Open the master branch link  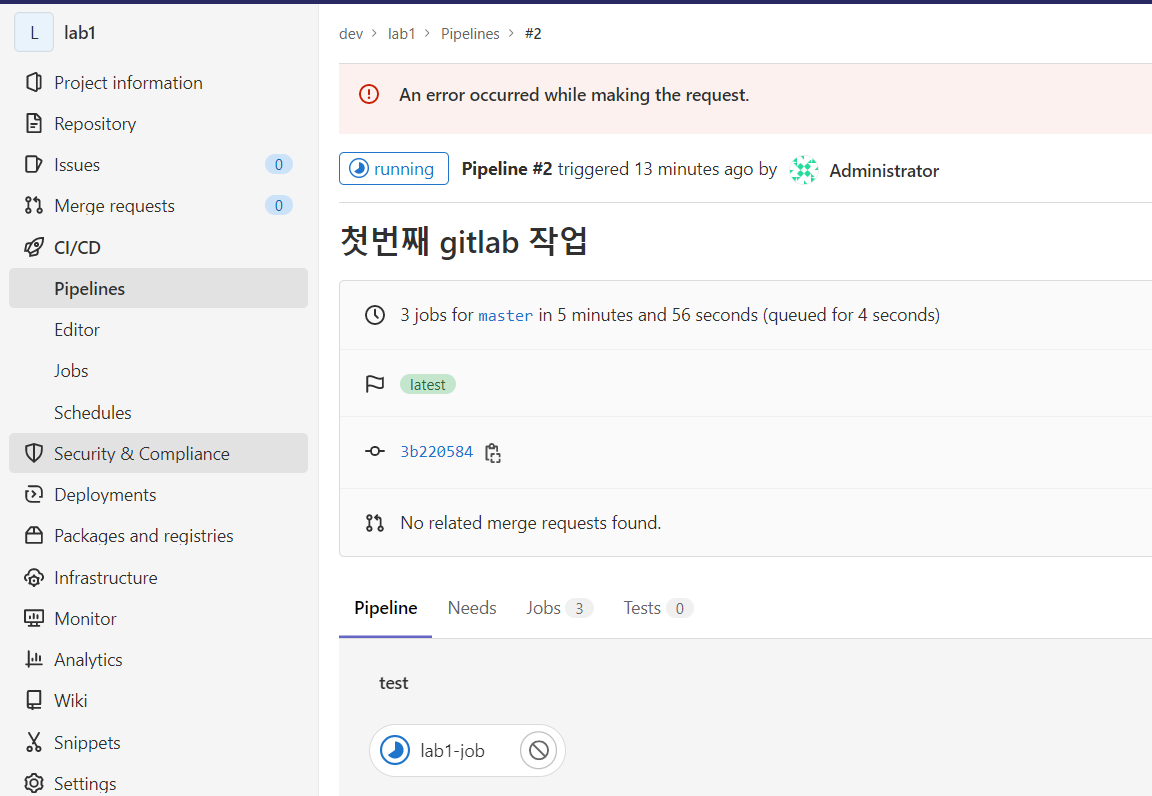[505, 315]
